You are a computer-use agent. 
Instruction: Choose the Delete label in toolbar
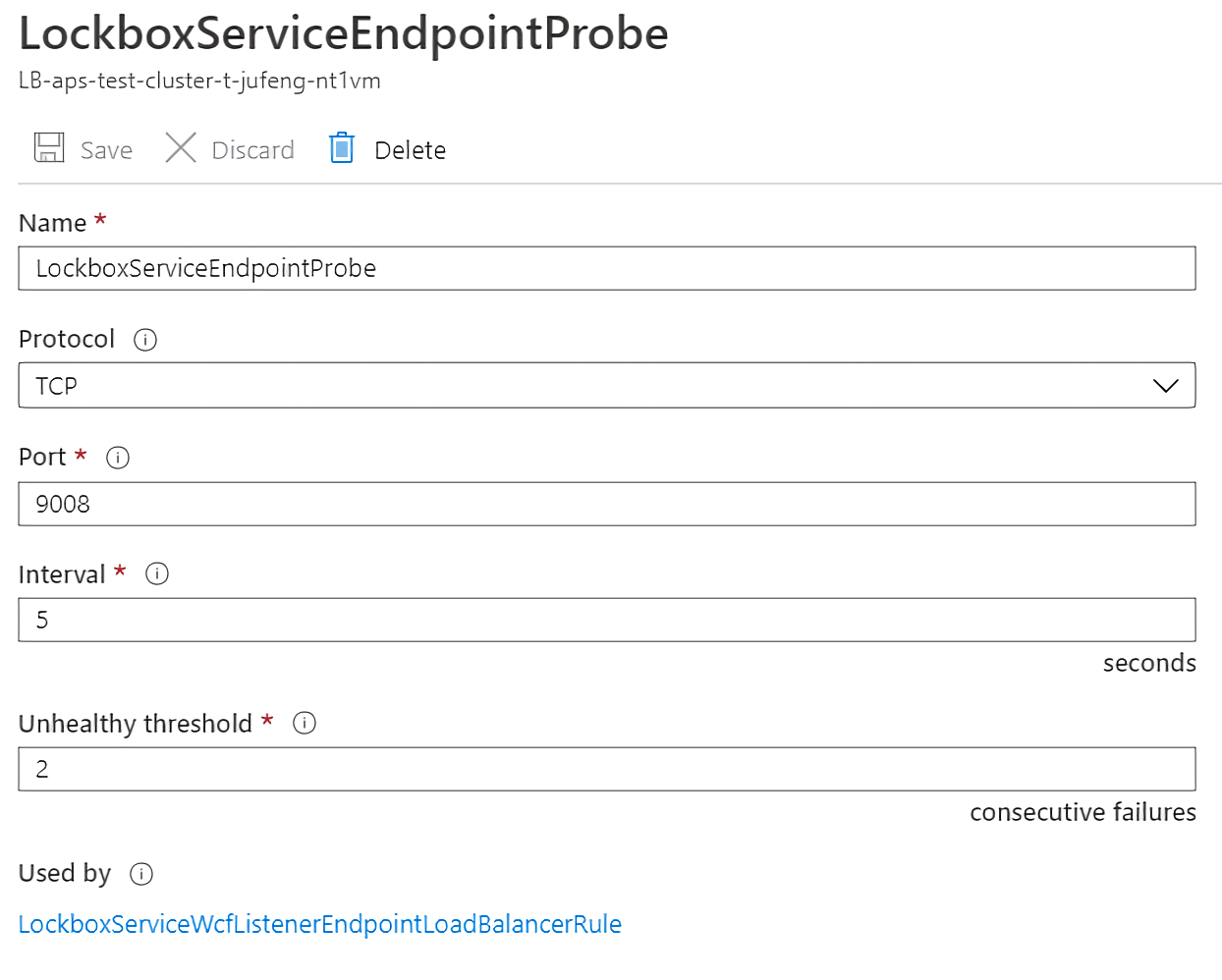[410, 150]
